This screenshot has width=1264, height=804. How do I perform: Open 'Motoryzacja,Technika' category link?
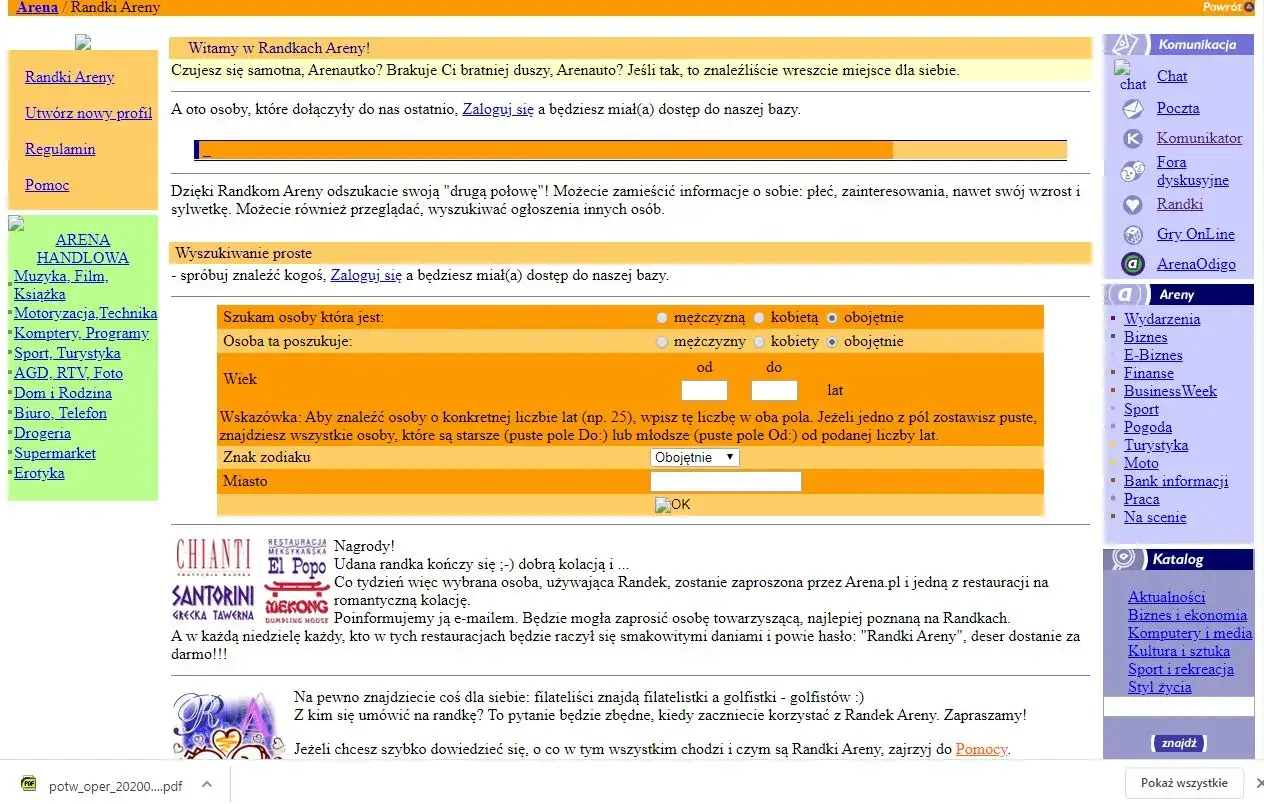[86, 313]
